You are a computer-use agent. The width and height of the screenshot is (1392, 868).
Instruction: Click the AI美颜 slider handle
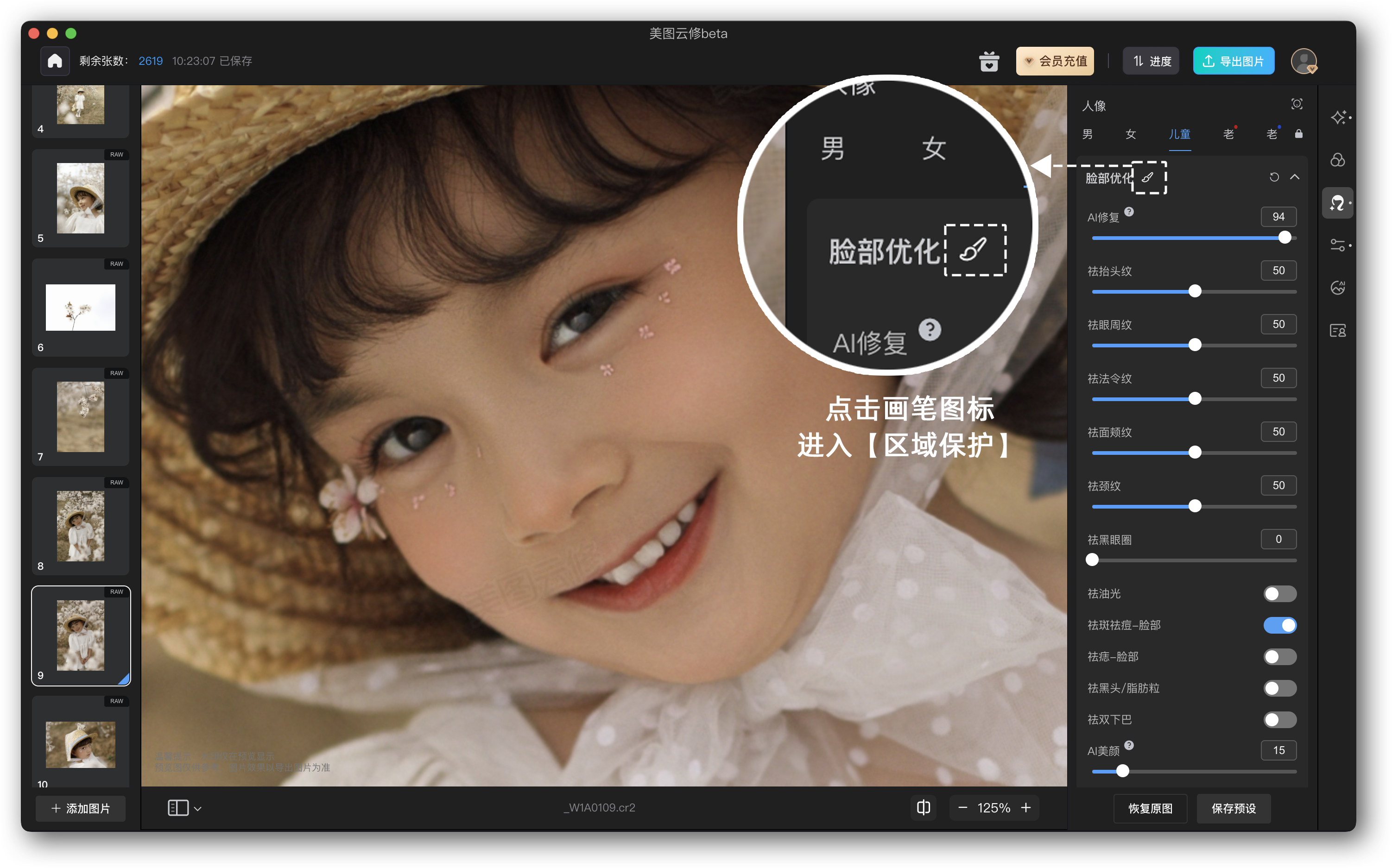tap(1123, 771)
